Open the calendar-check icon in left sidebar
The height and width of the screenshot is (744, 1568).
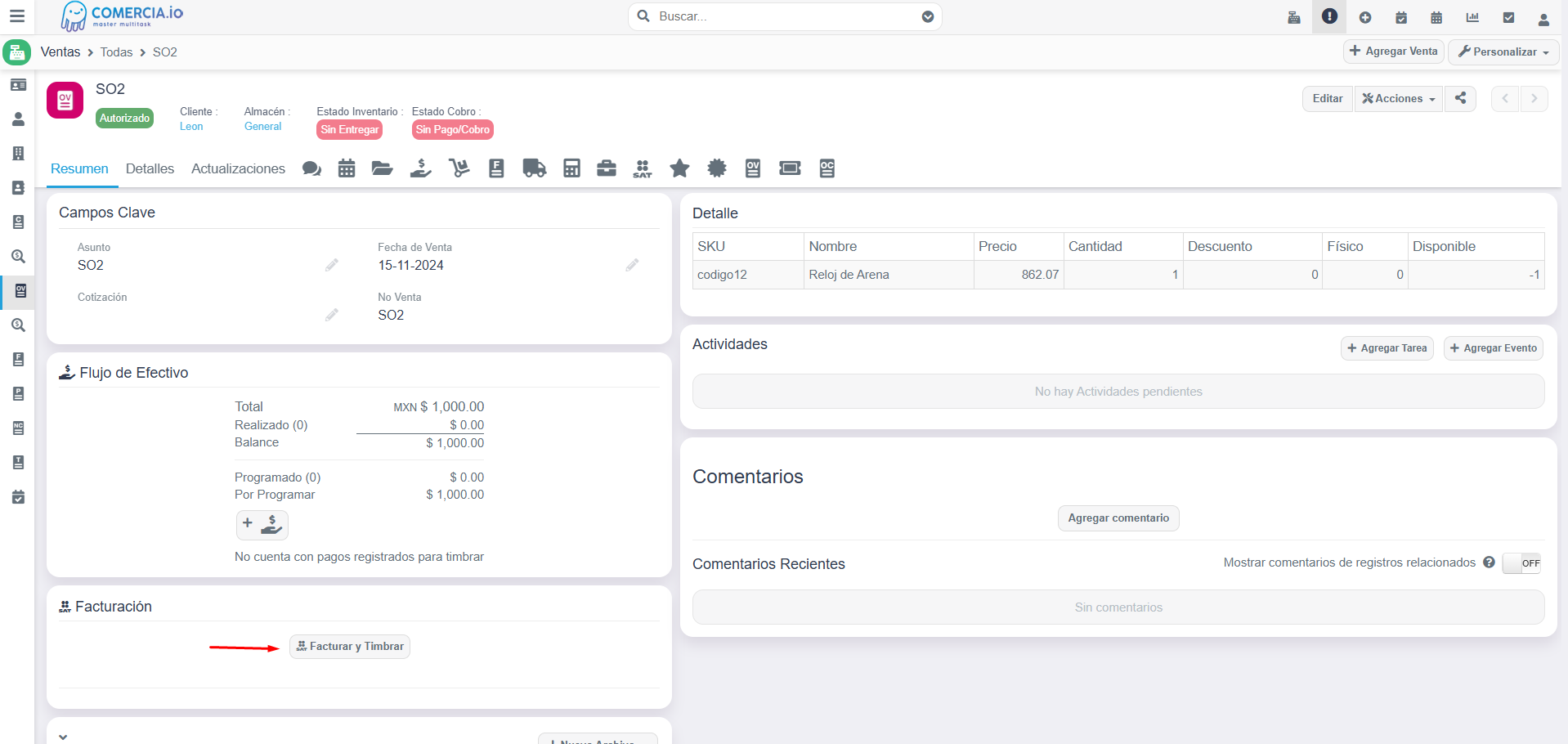[x=18, y=497]
